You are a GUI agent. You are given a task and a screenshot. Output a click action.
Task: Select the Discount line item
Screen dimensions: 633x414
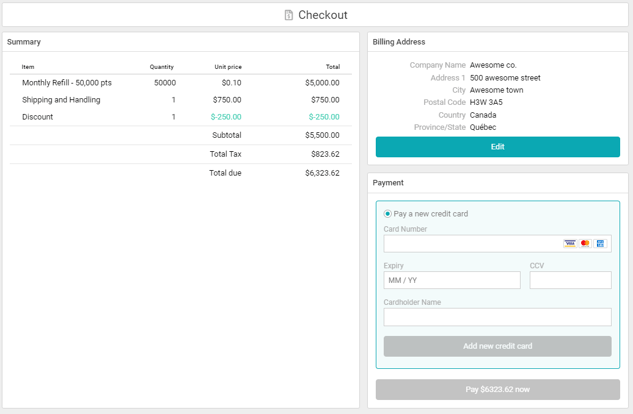38,117
